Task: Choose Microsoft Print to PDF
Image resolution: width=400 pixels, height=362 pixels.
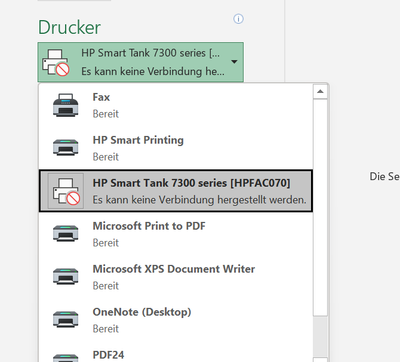Action: click(x=176, y=234)
